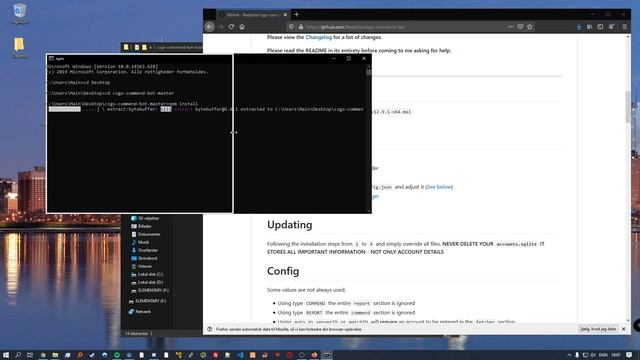Click site lock security icon

tap(301, 27)
